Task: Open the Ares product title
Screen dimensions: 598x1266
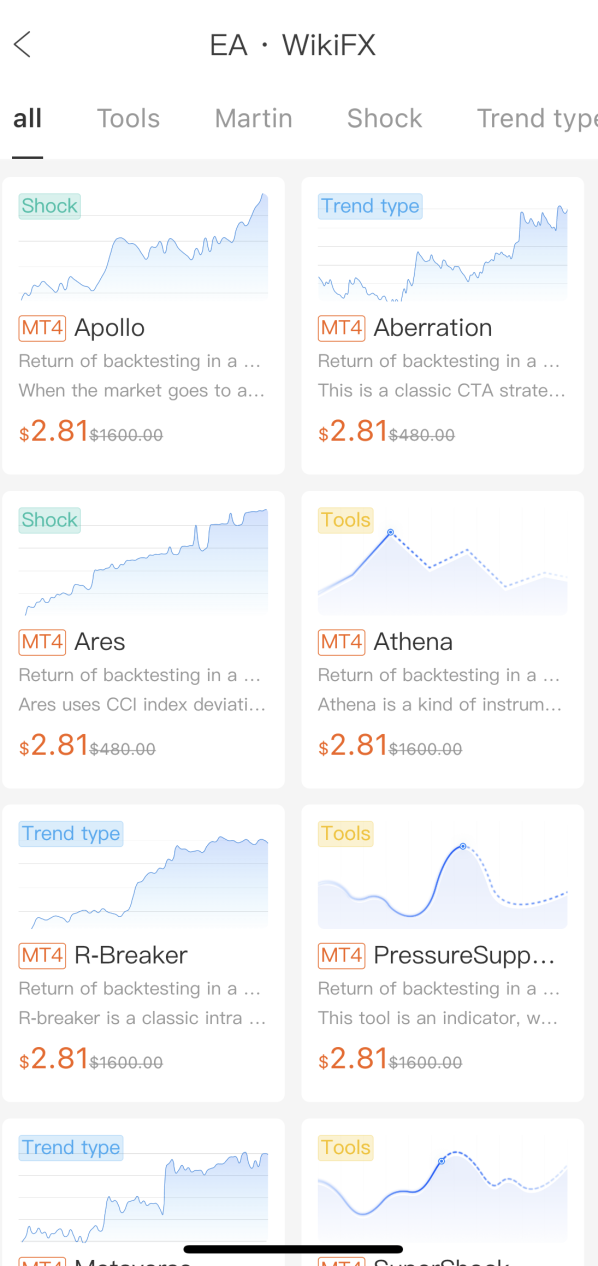Action: pos(99,641)
